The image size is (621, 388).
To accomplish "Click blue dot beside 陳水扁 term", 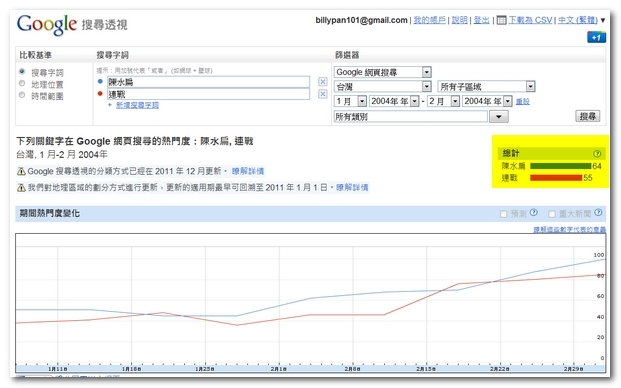I will pyautogui.click(x=100, y=81).
